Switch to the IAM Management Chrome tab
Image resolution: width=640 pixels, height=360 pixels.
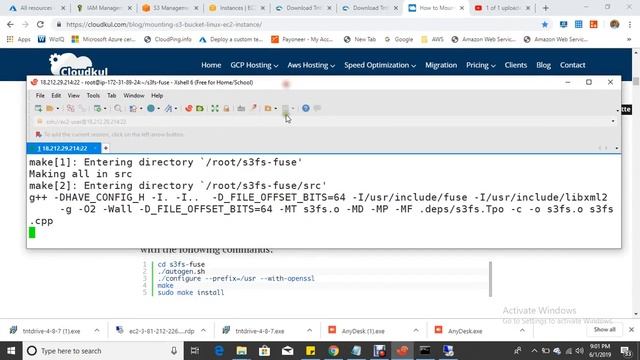pyautogui.click(x=103, y=8)
